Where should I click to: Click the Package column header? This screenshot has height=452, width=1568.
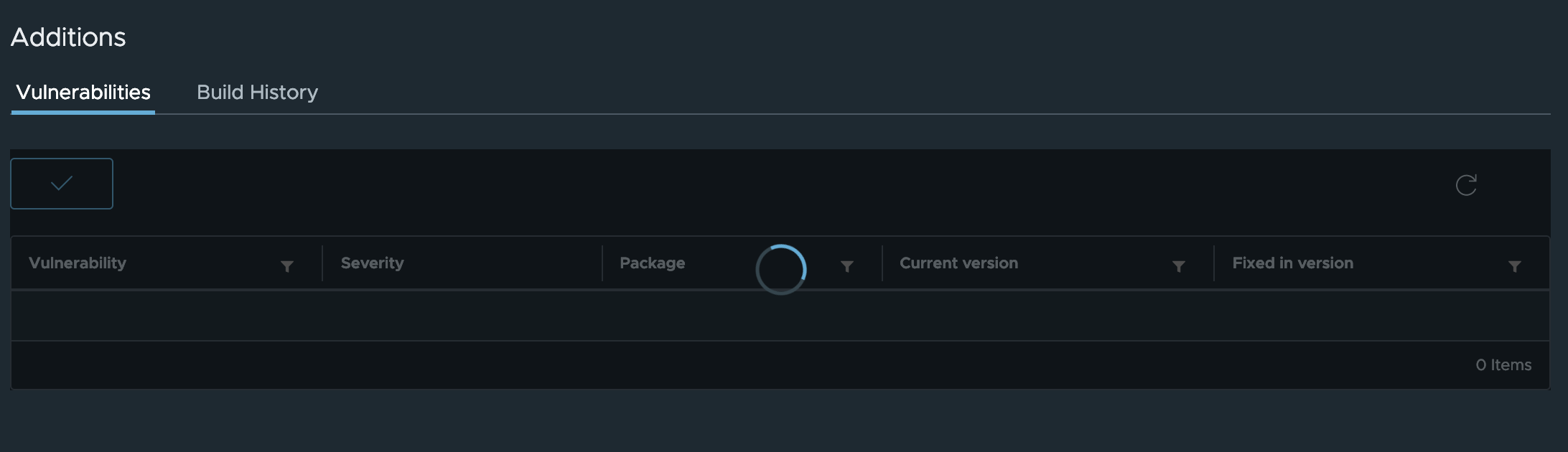coord(652,263)
